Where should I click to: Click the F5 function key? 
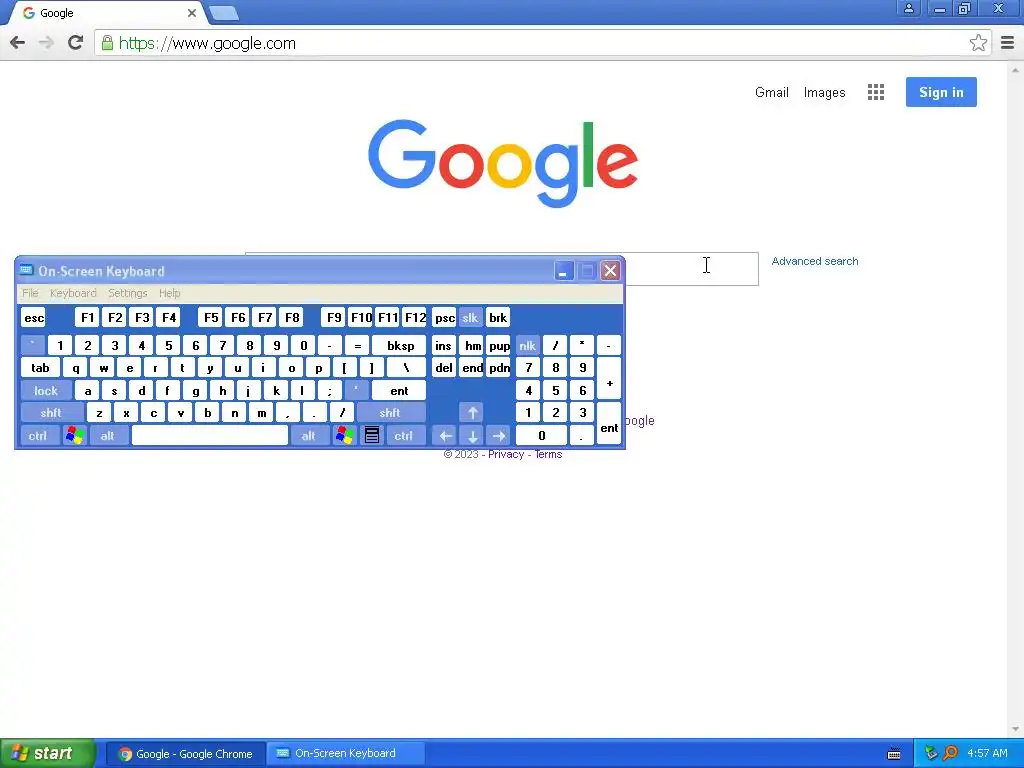point(211,318)
